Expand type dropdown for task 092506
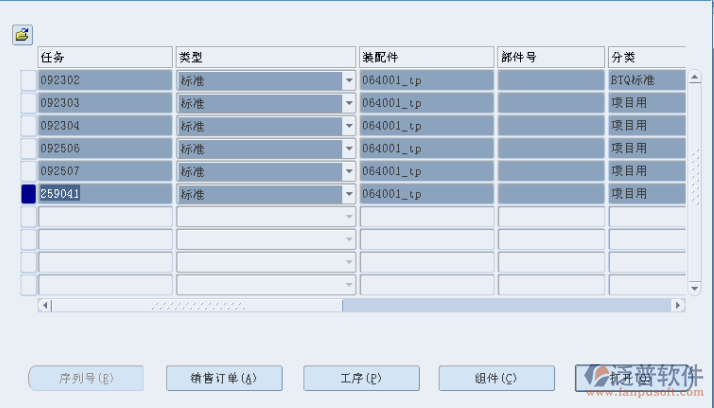 click(x=349, y=149)
